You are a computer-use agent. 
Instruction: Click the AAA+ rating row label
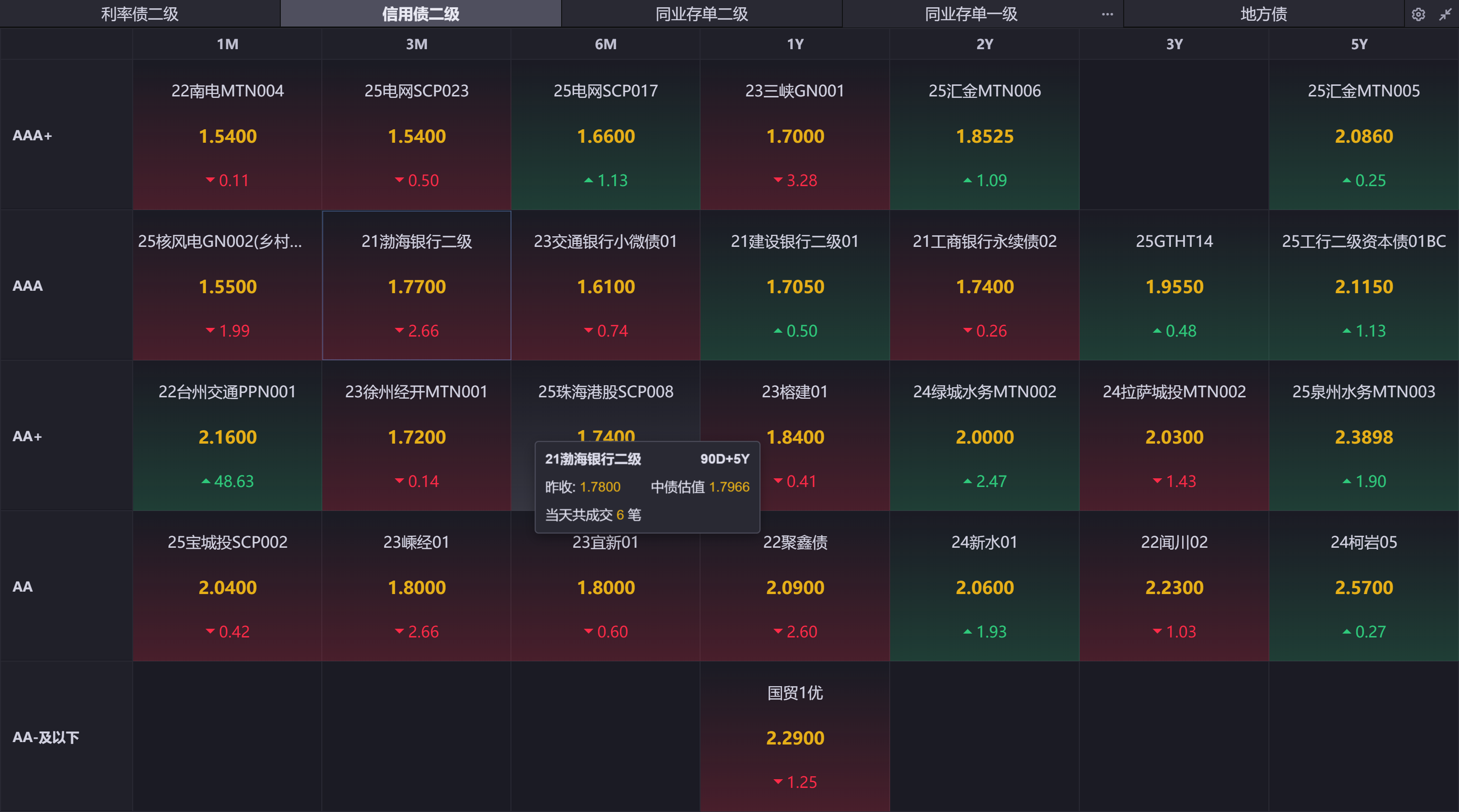(32, 135)
